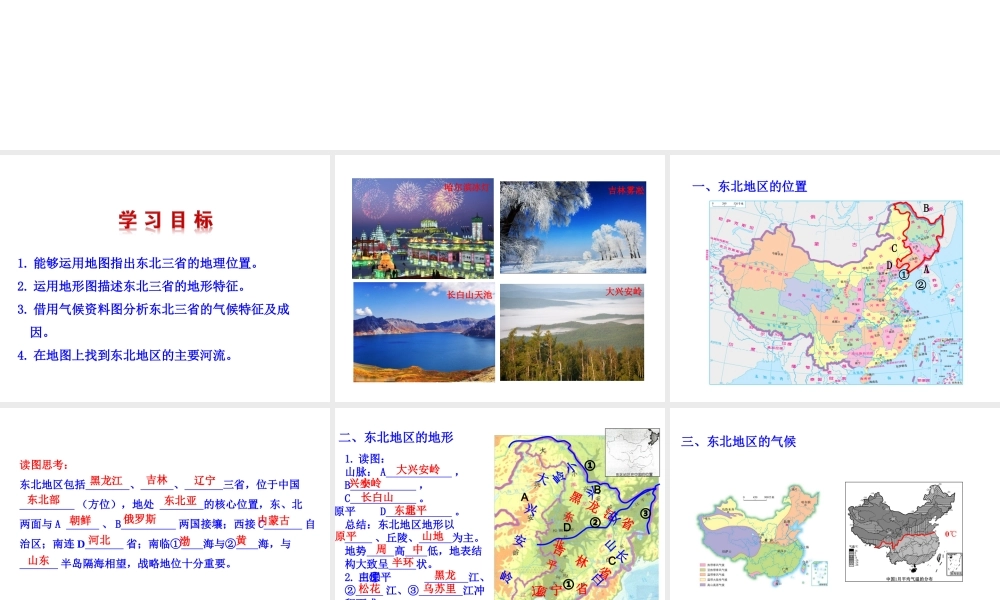Viewport: 1000px width, 600px height.
Task: Click objective 2 about 地形特征
Action: pos(131,286)
